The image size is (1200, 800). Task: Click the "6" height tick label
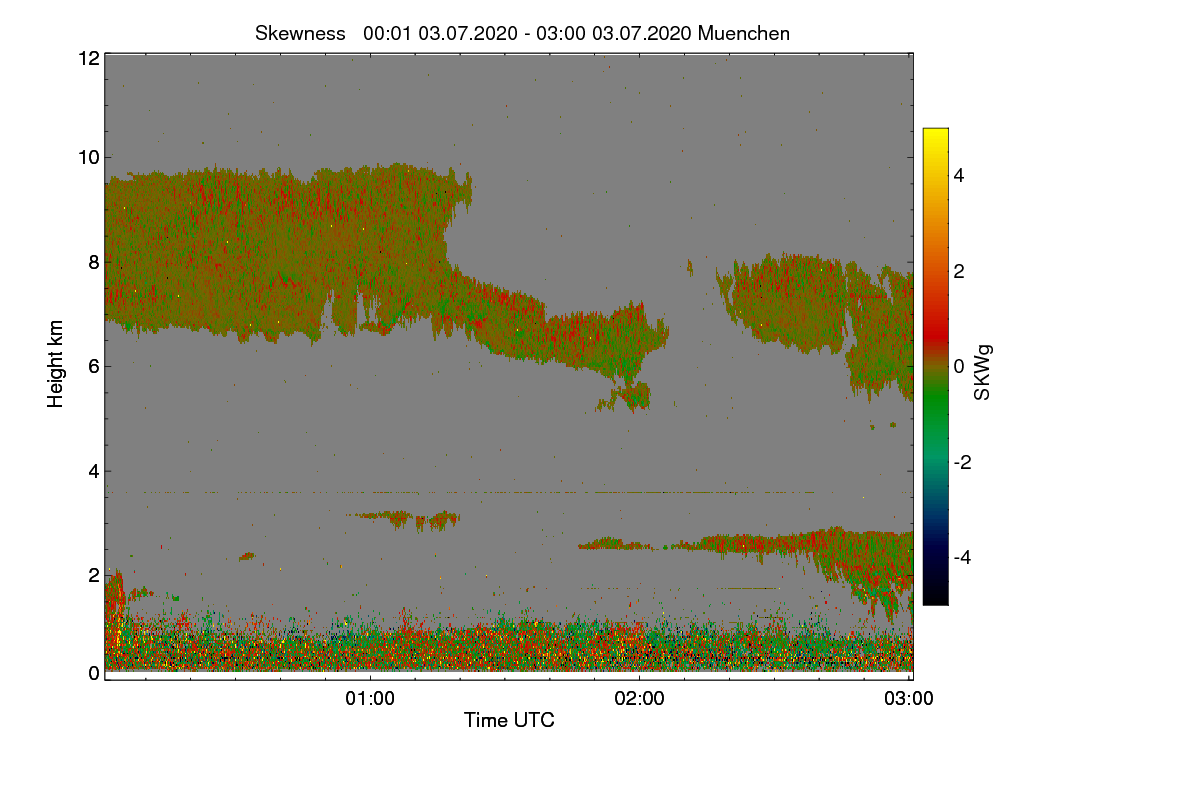(x=93, y=366)
